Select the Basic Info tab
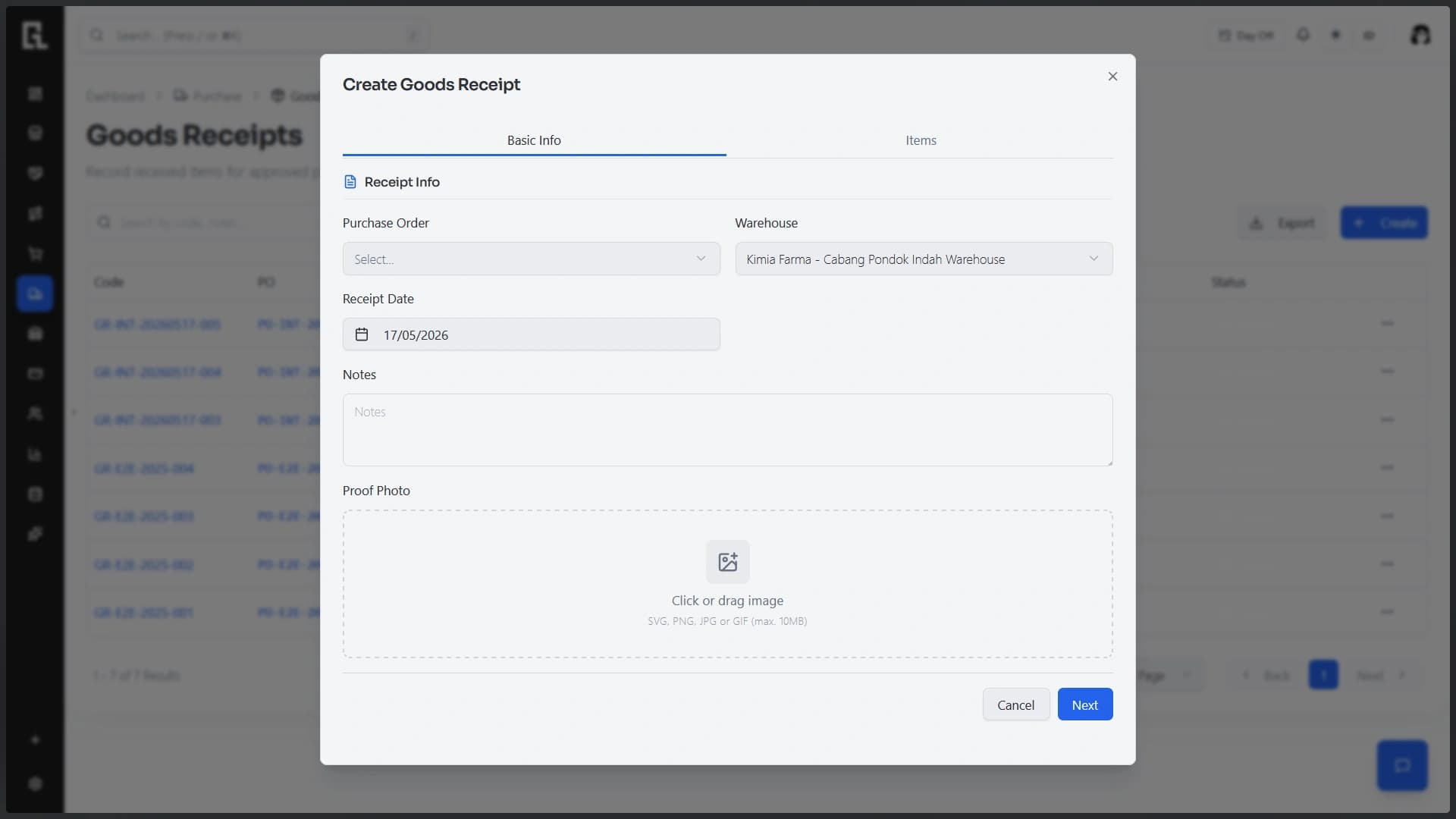Image resolution: width=1456 pixels, height=819 pixels. [x=534, y=140]
